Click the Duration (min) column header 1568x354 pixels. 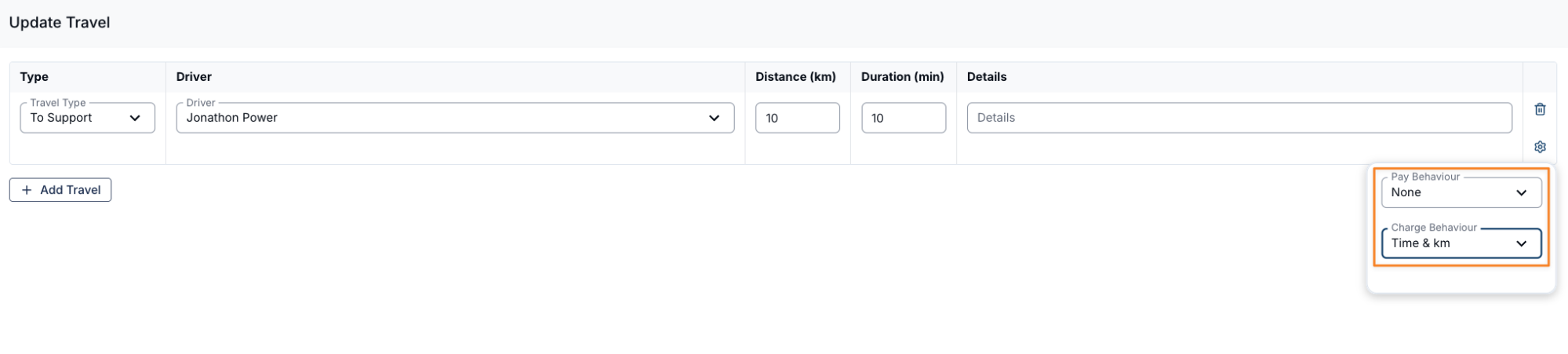[902, 77]
